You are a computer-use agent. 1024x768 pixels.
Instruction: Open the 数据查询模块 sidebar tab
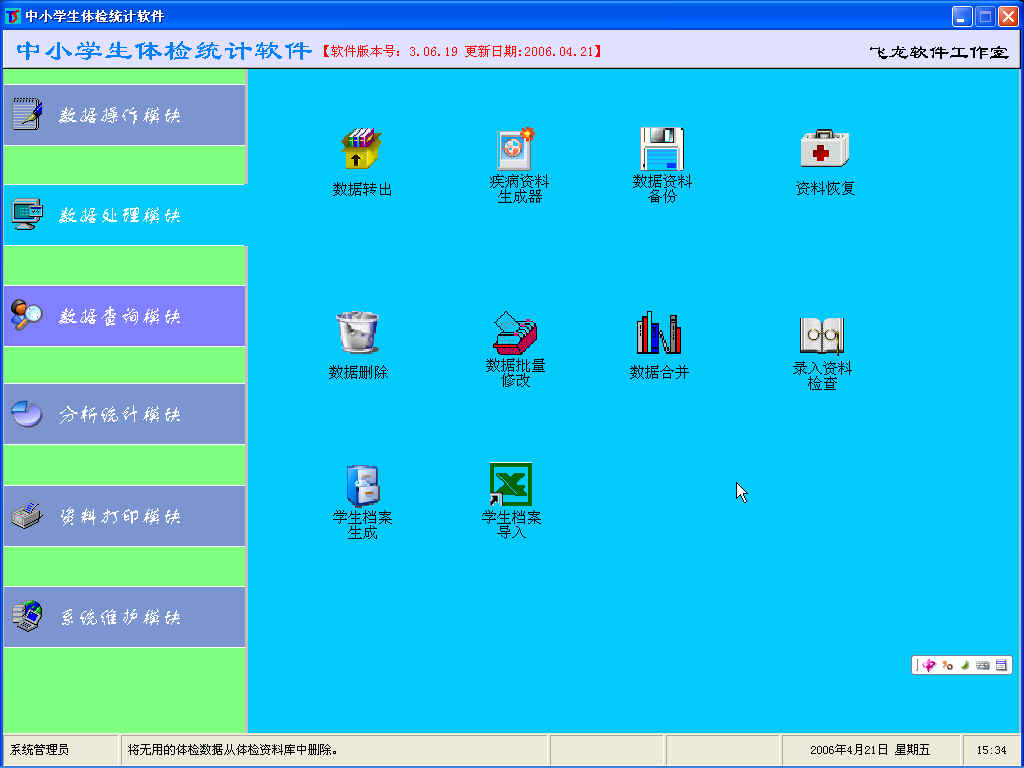[124, 316]
